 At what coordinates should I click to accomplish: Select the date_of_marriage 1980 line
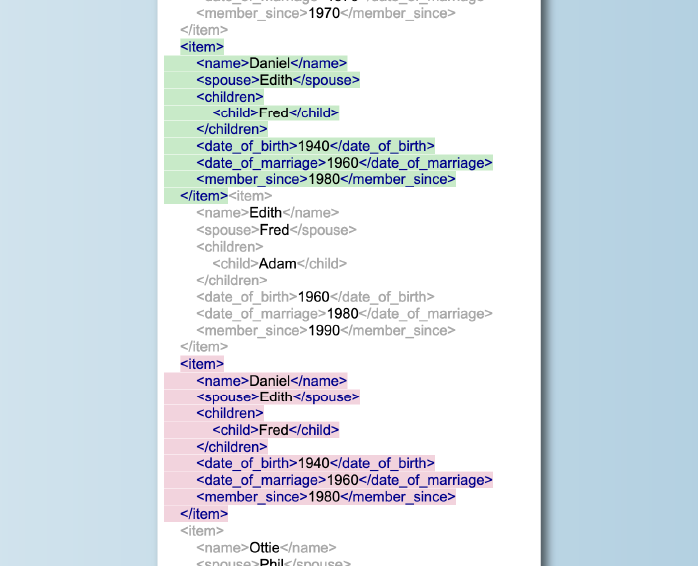[344, 313]
